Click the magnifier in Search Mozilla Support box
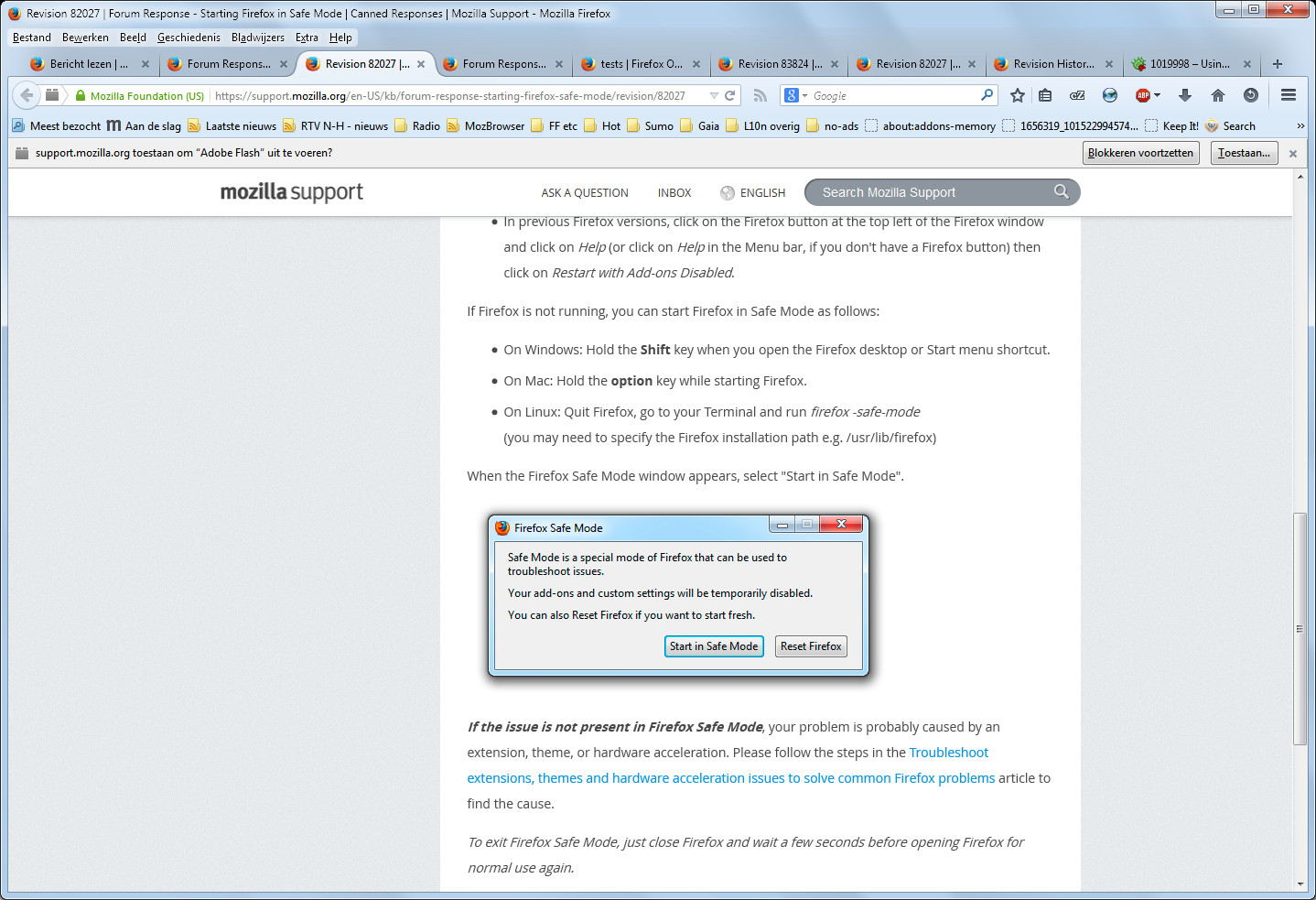 click(x=1062, y=191)
